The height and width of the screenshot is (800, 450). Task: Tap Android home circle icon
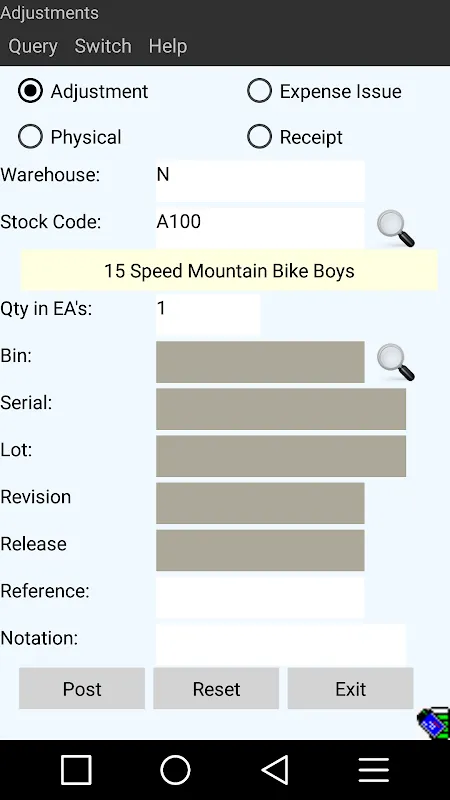(175, 769)
